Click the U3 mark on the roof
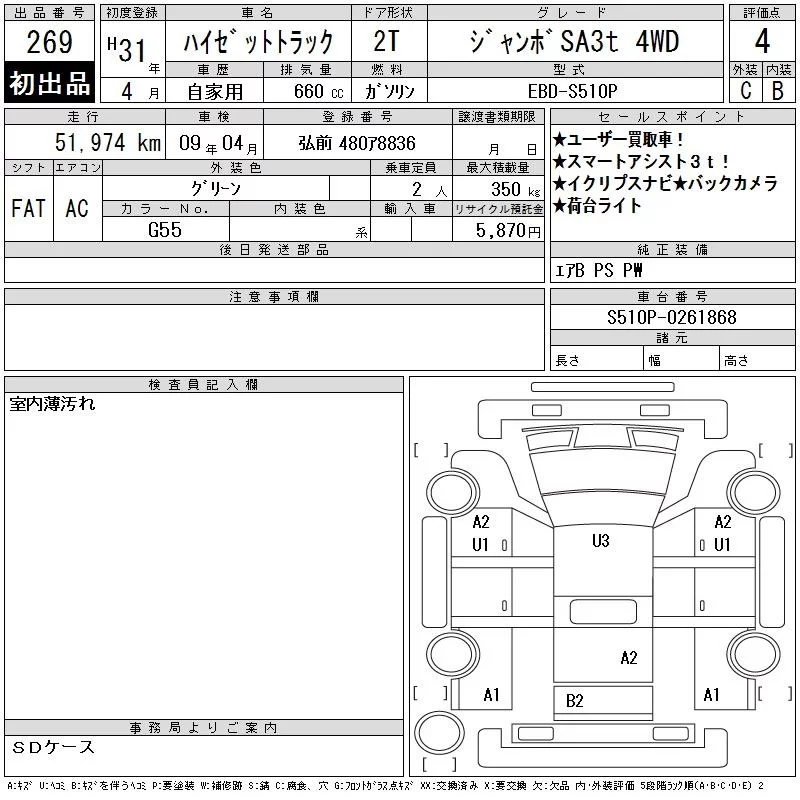Image resolution: width=800 pixels, height=800 pixels. point(601,540)
